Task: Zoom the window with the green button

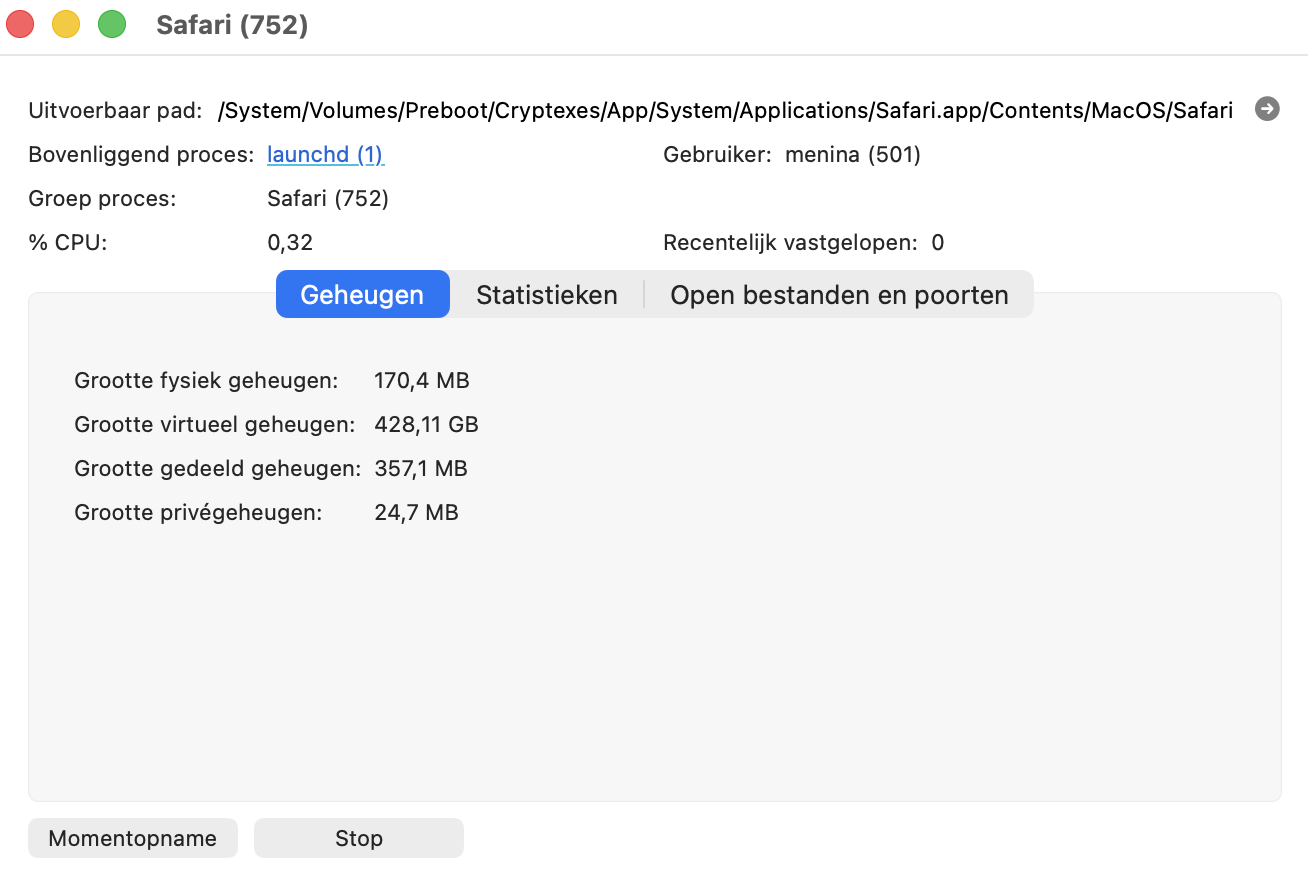Action: tap(112, 23)
